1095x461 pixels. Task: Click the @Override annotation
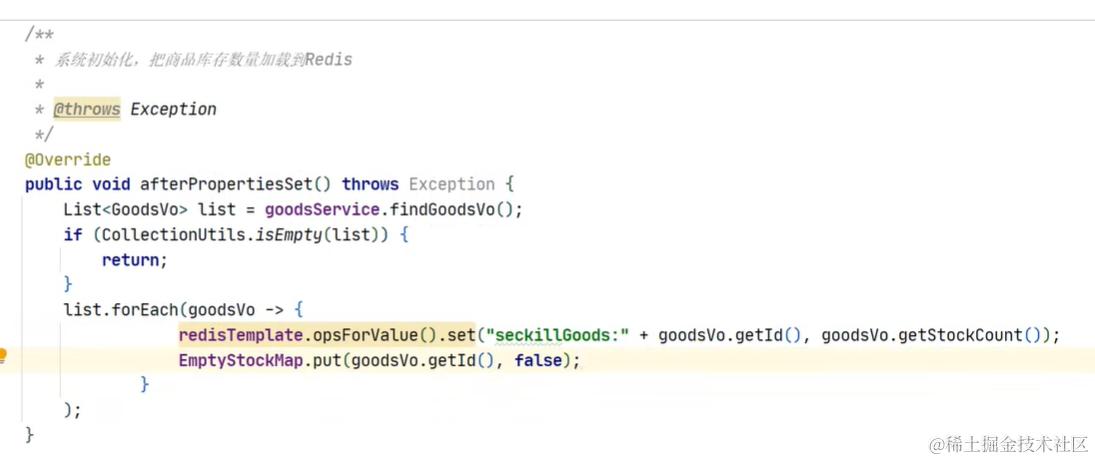(x=68, y=160)
